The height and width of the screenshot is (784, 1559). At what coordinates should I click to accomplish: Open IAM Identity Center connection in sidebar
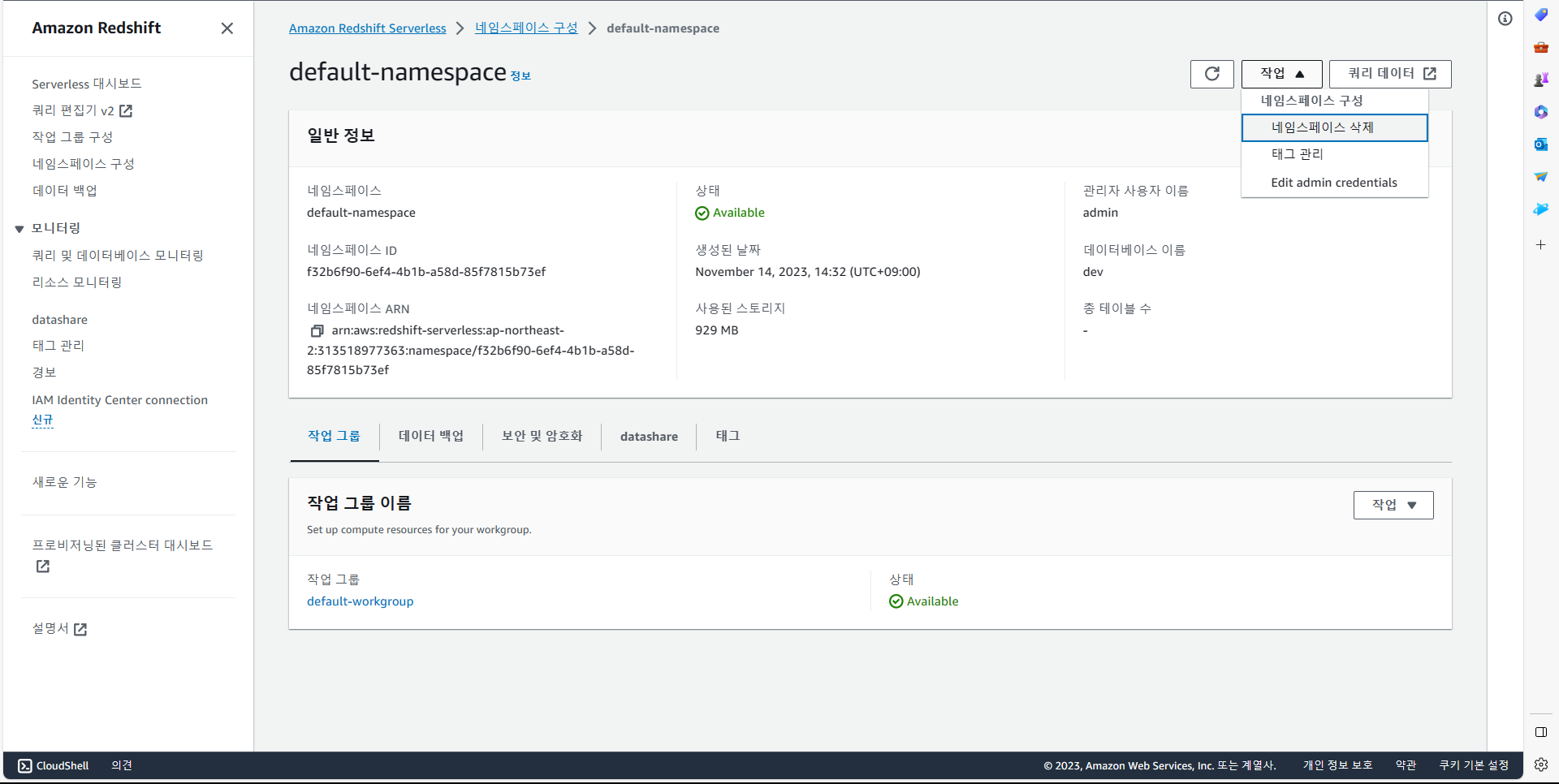tap(119, 400)
